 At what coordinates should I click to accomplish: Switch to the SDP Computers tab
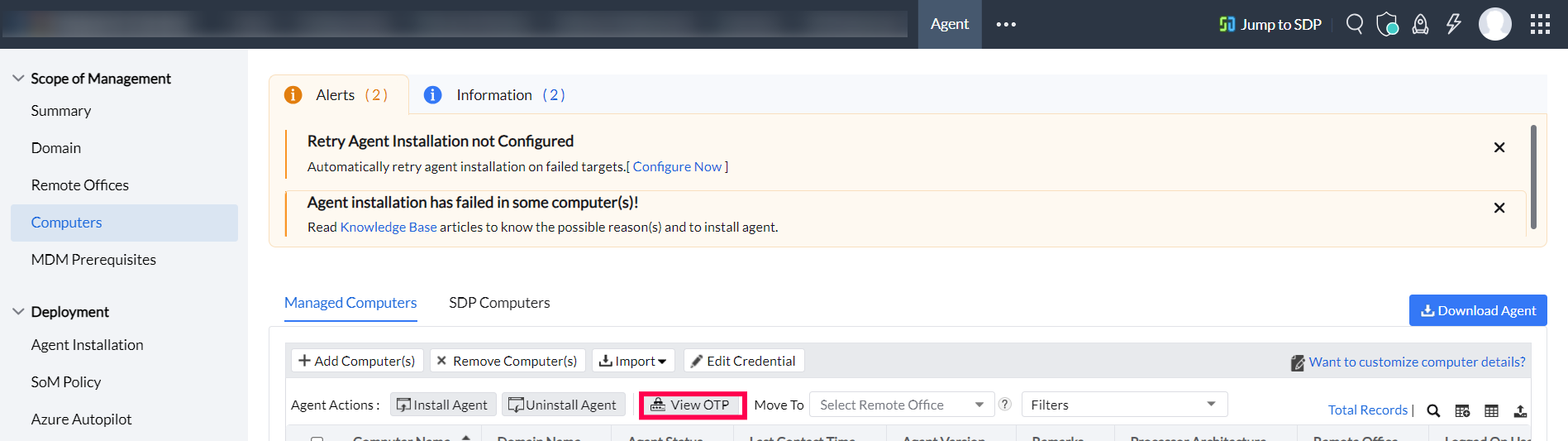[x=499, y=303]
